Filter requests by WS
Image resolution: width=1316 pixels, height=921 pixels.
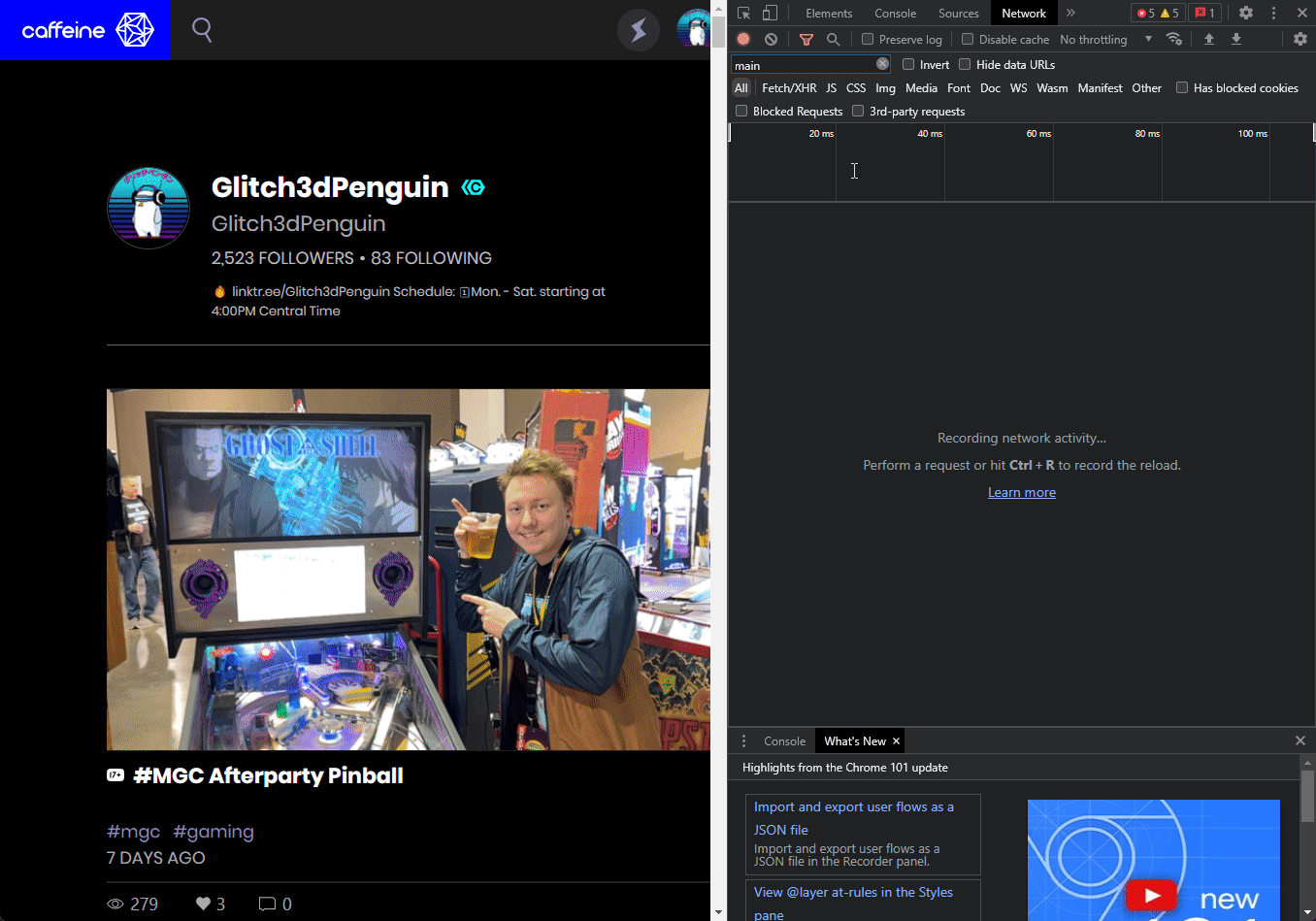[x=1018, y=88]
